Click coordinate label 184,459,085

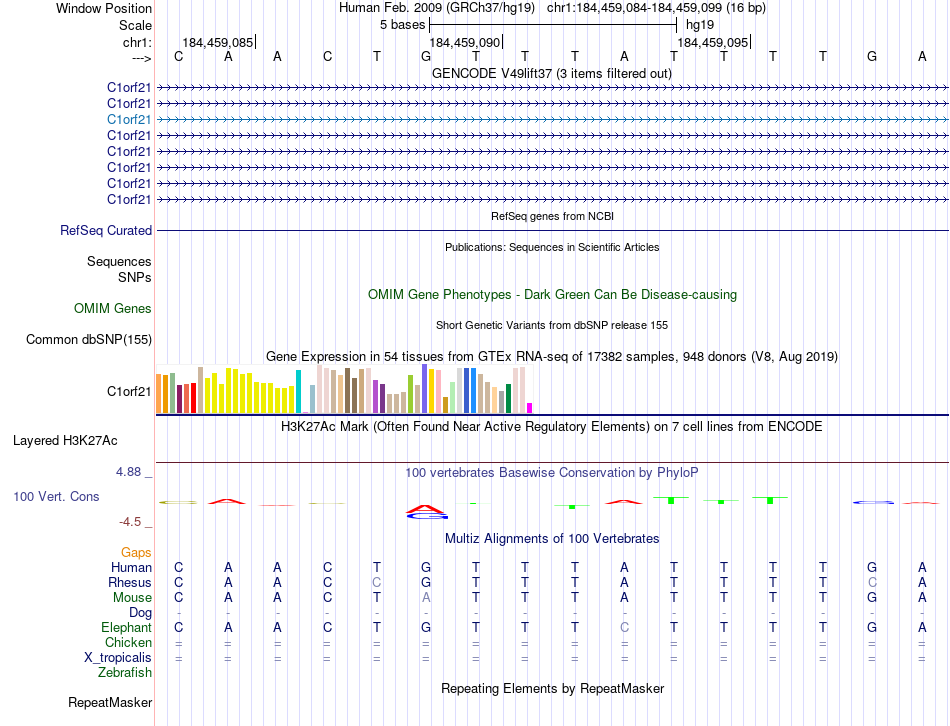click(218, 42)
